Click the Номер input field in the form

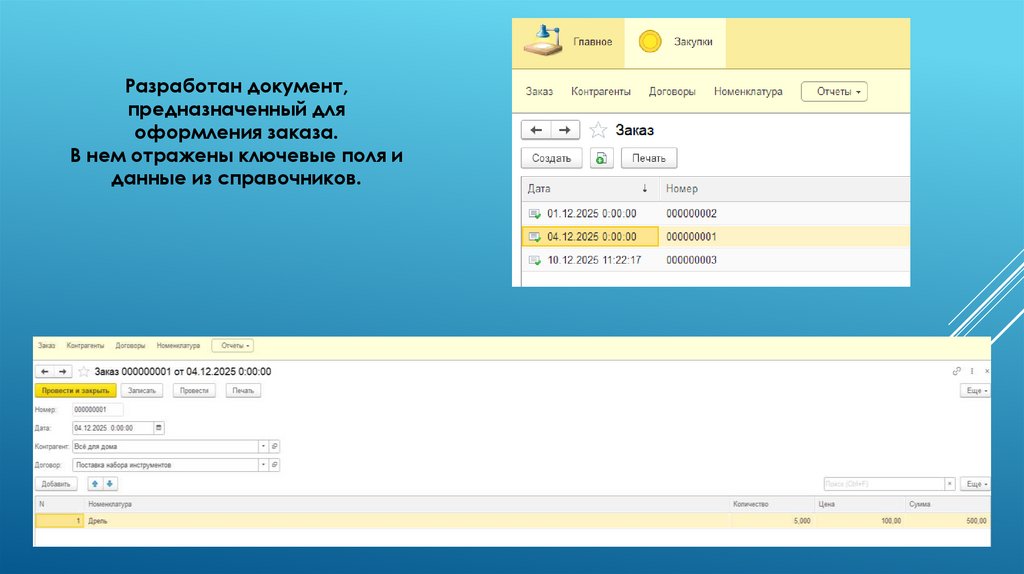[x=97, y=409]
